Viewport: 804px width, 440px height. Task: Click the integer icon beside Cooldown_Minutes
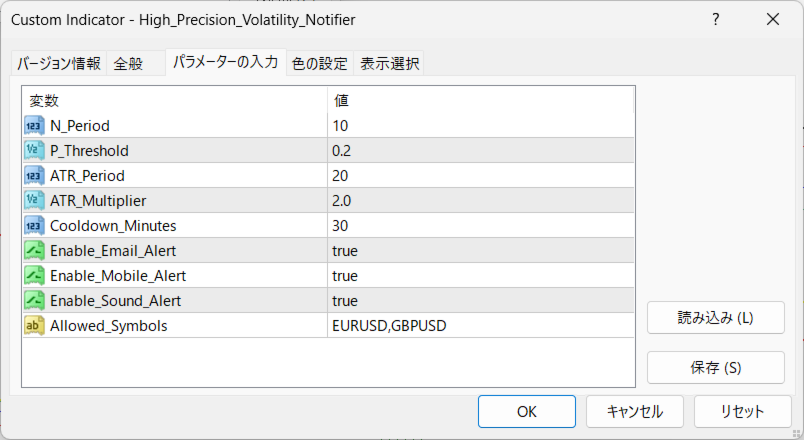34,226
